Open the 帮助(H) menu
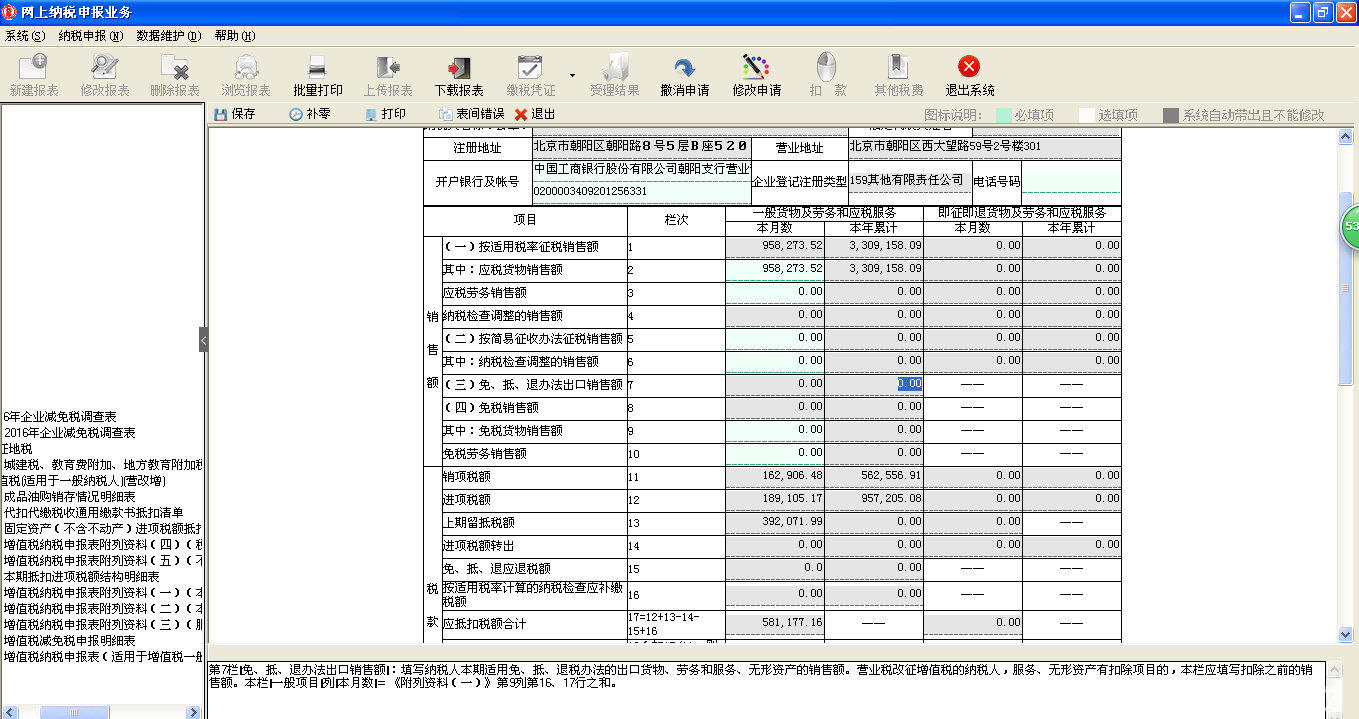1359x719 pixels. 234,36
